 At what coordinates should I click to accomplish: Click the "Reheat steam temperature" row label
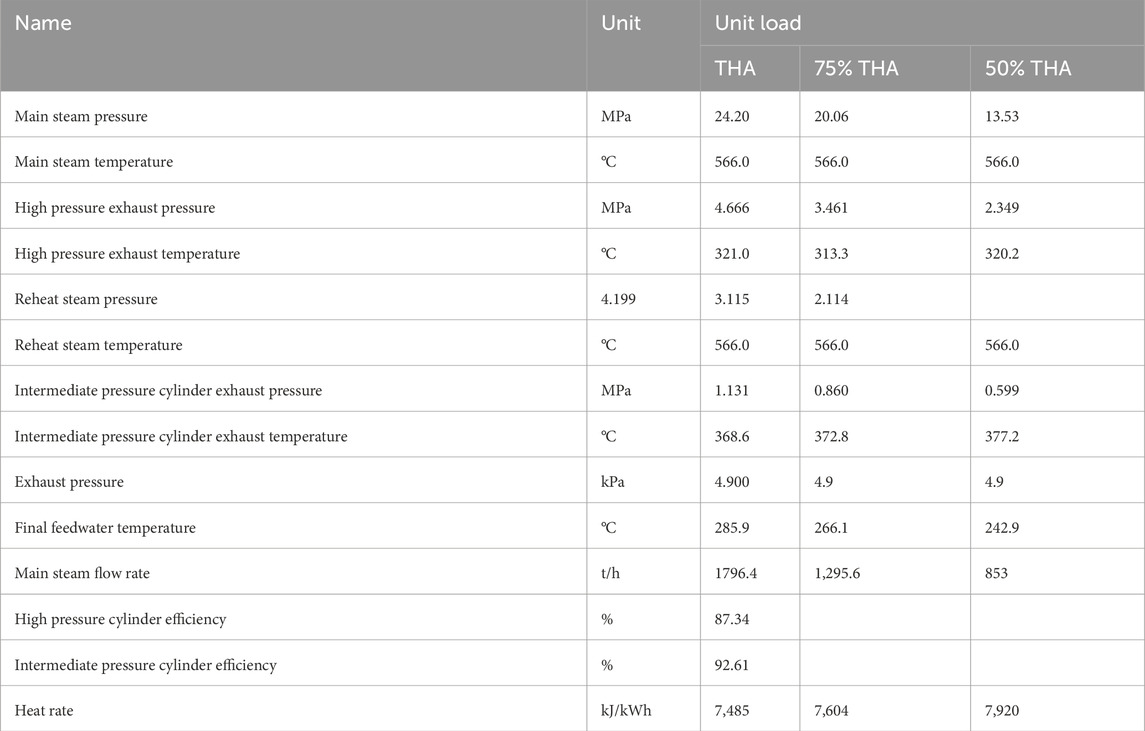tap(99, 345)
